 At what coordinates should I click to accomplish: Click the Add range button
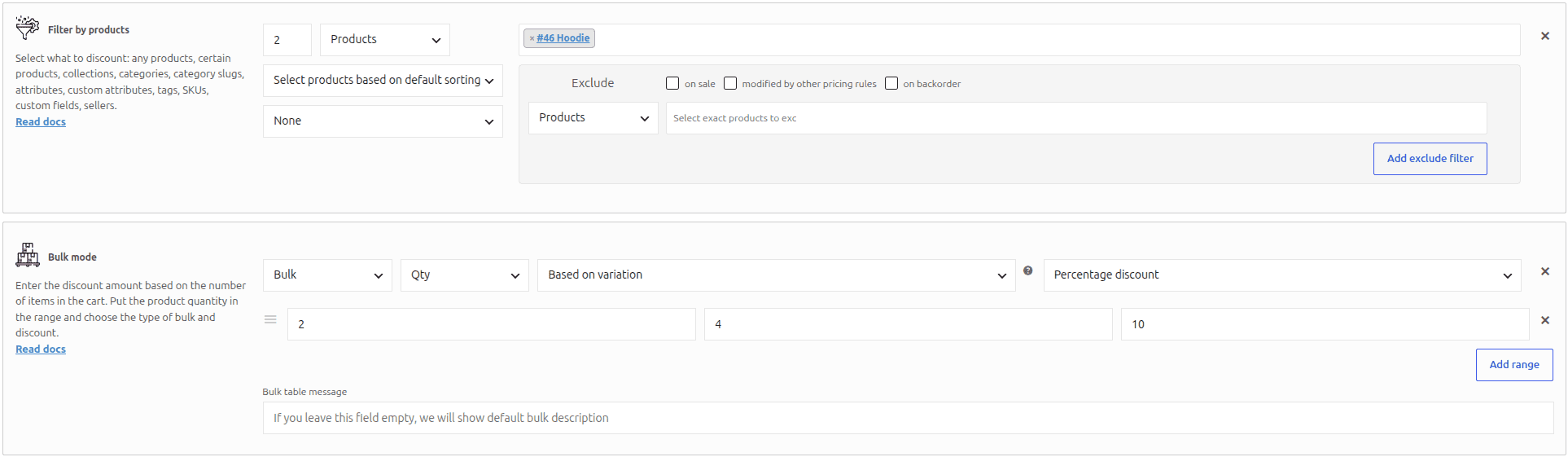(x=1514, y=365)
